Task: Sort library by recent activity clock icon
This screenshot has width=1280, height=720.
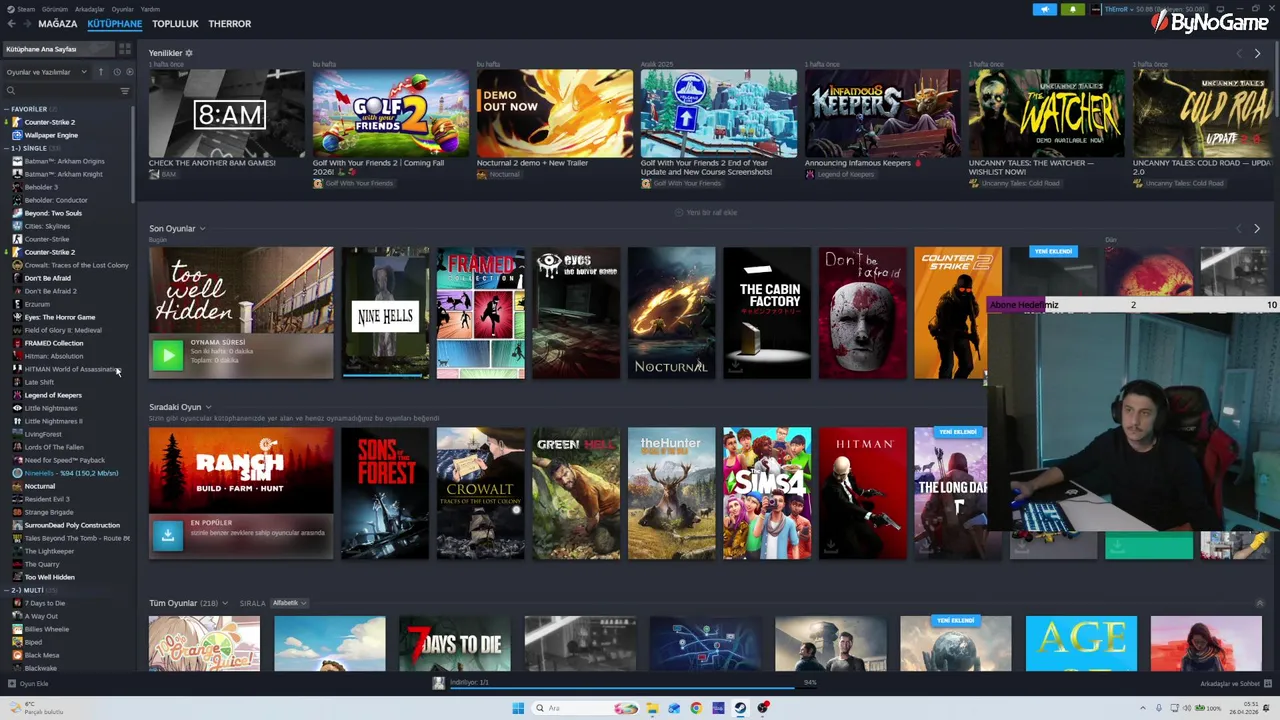Action: (117, 72)
